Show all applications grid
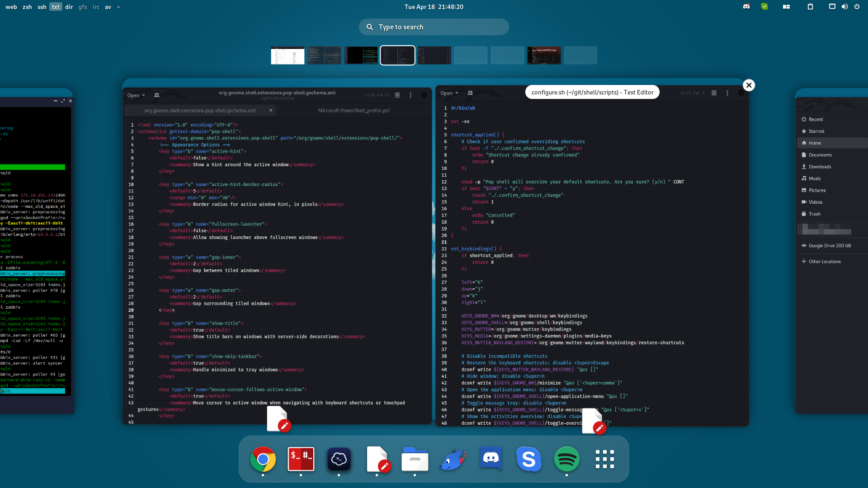Viewport: 868px width, 488px height. [x=604, y=459]
